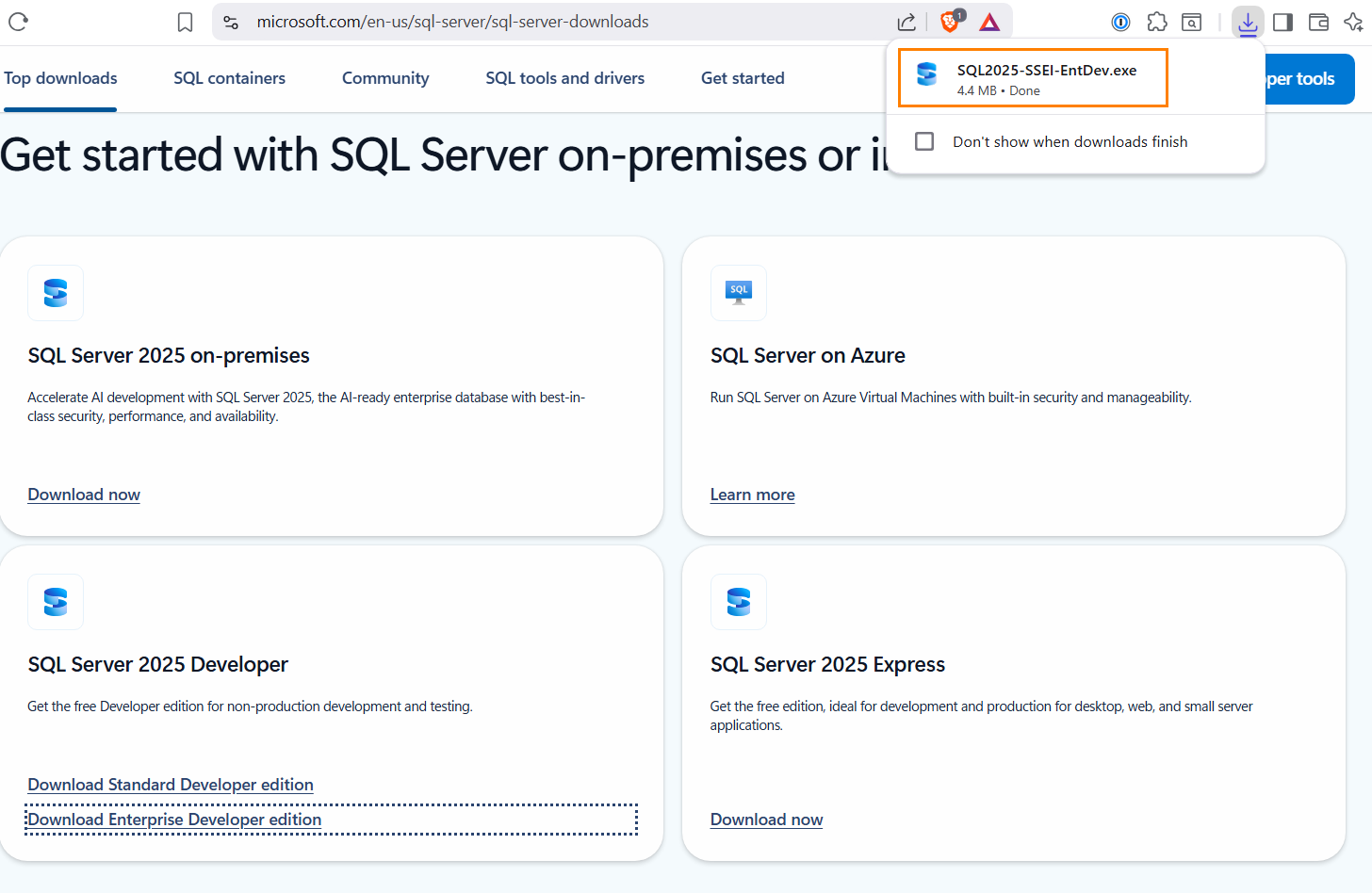Check "Don't show when downloads finish"
The width and height of the screenshot is (1372, 893).
924,141
